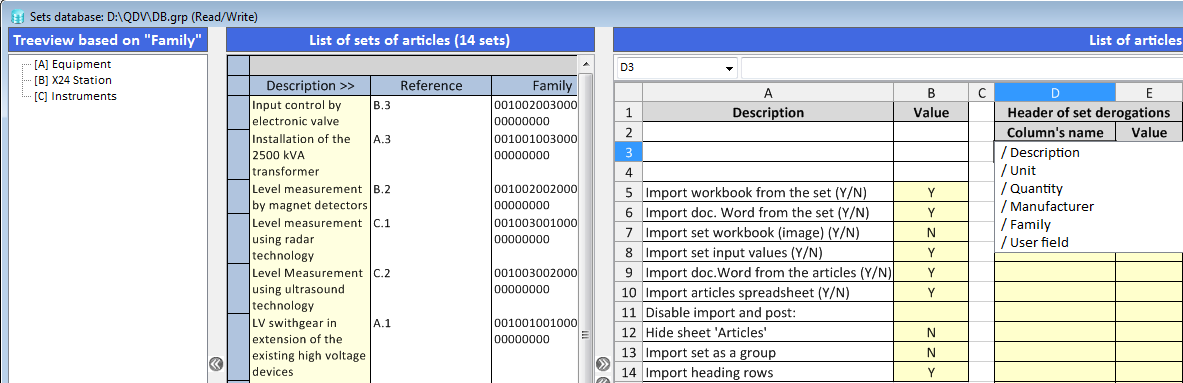Click the Reference column header
The height and width of the screenshot is (383, 1183).
431,85
